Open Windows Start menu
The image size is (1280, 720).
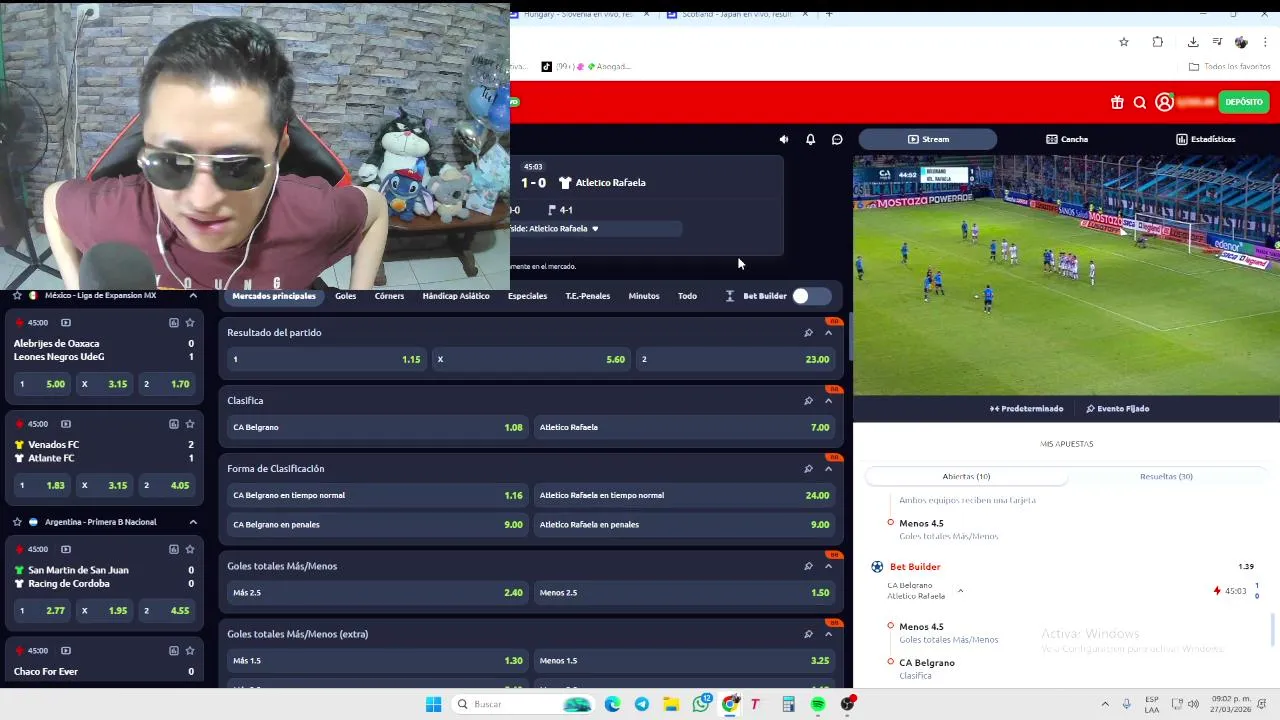pos(433,704)
